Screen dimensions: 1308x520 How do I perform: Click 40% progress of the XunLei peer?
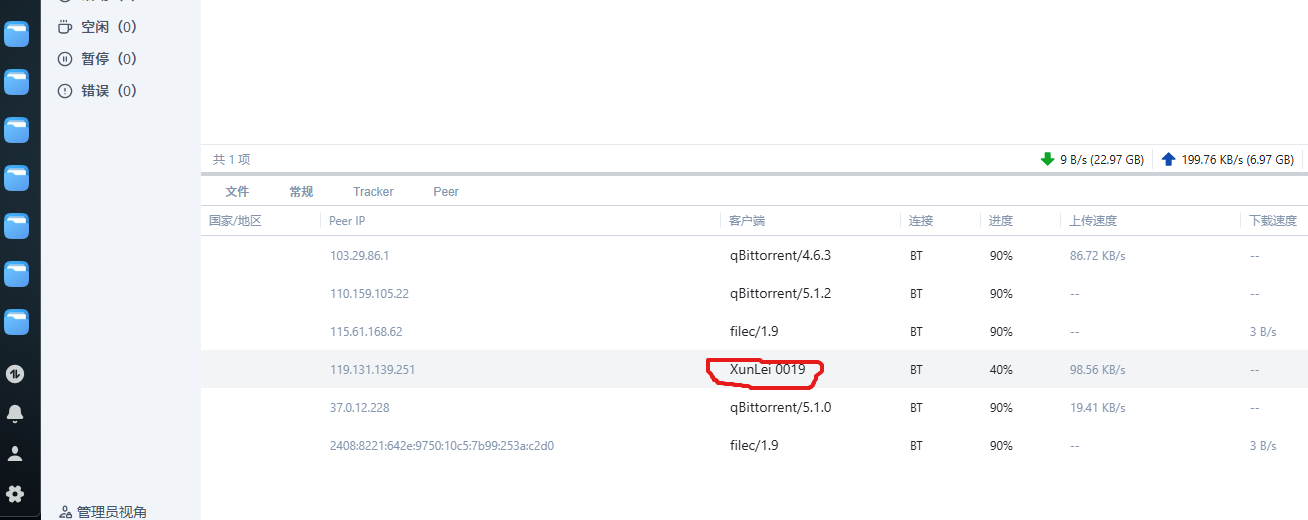pyautogui.click(x=1001, y=370)
